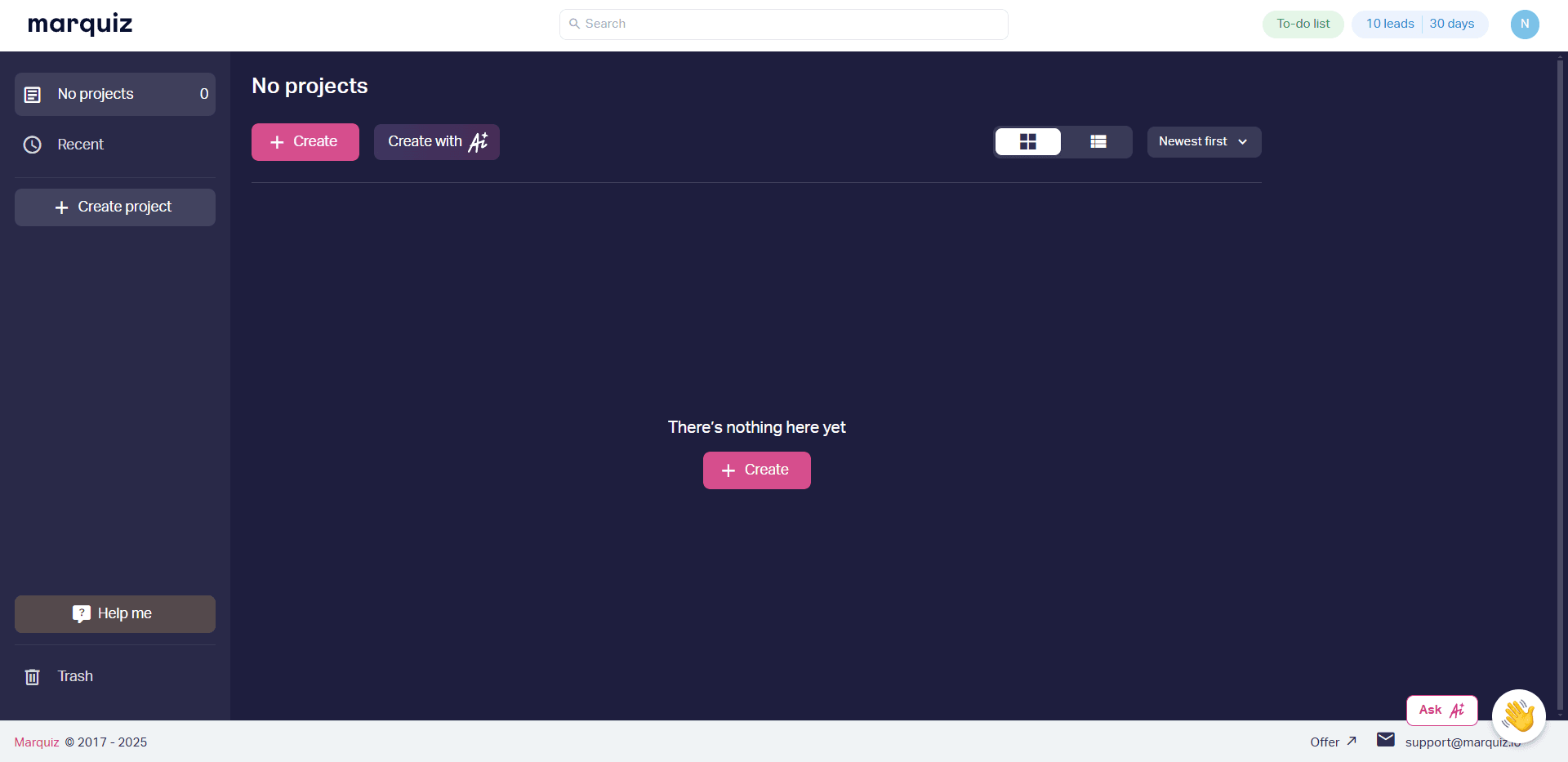Open the To-do list pill
This screenshot has height=762, width=1568.
coord(1303,25)
